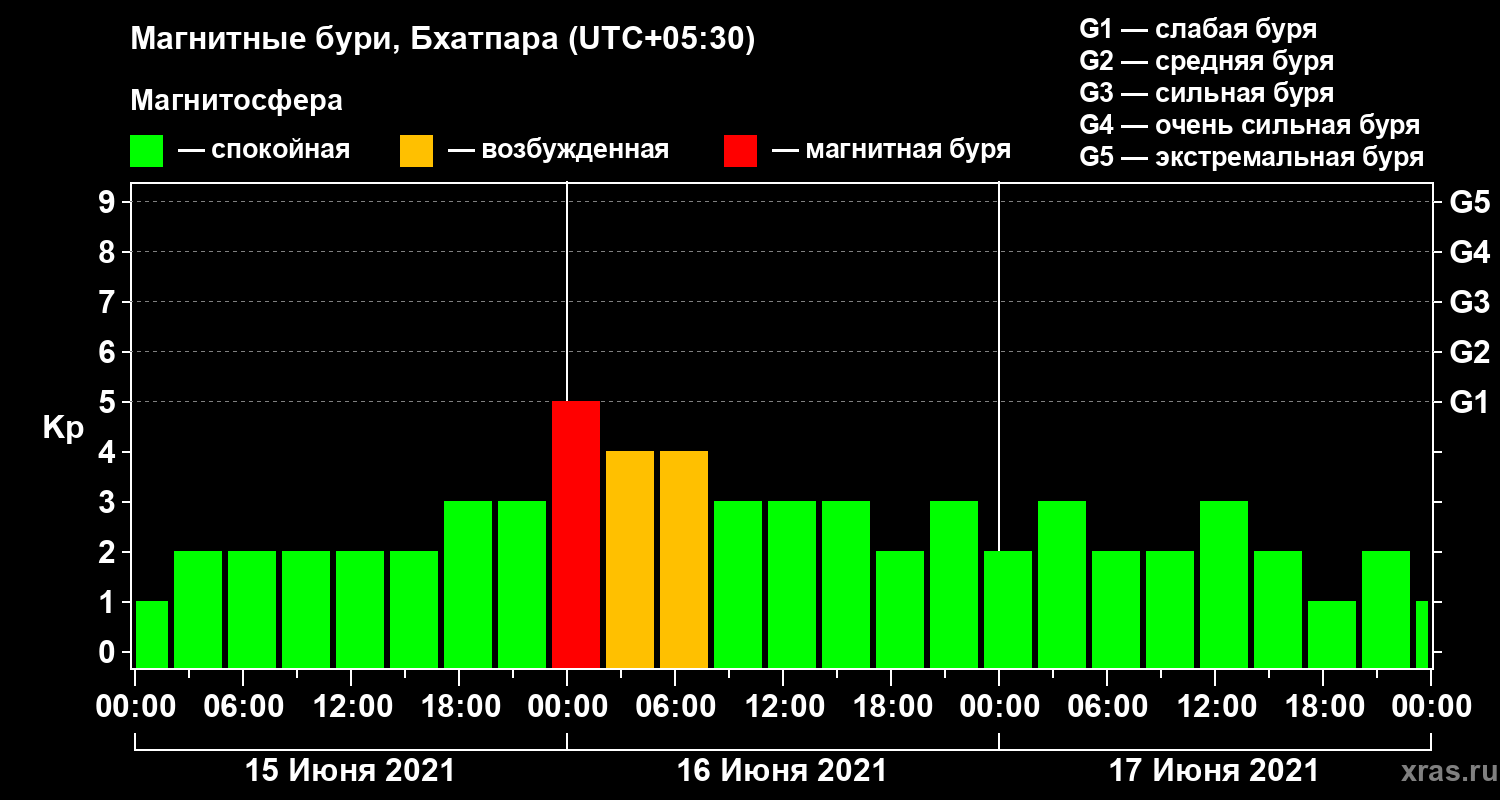Select the 'G2 — средняя буря' line

pos(1206,61)
